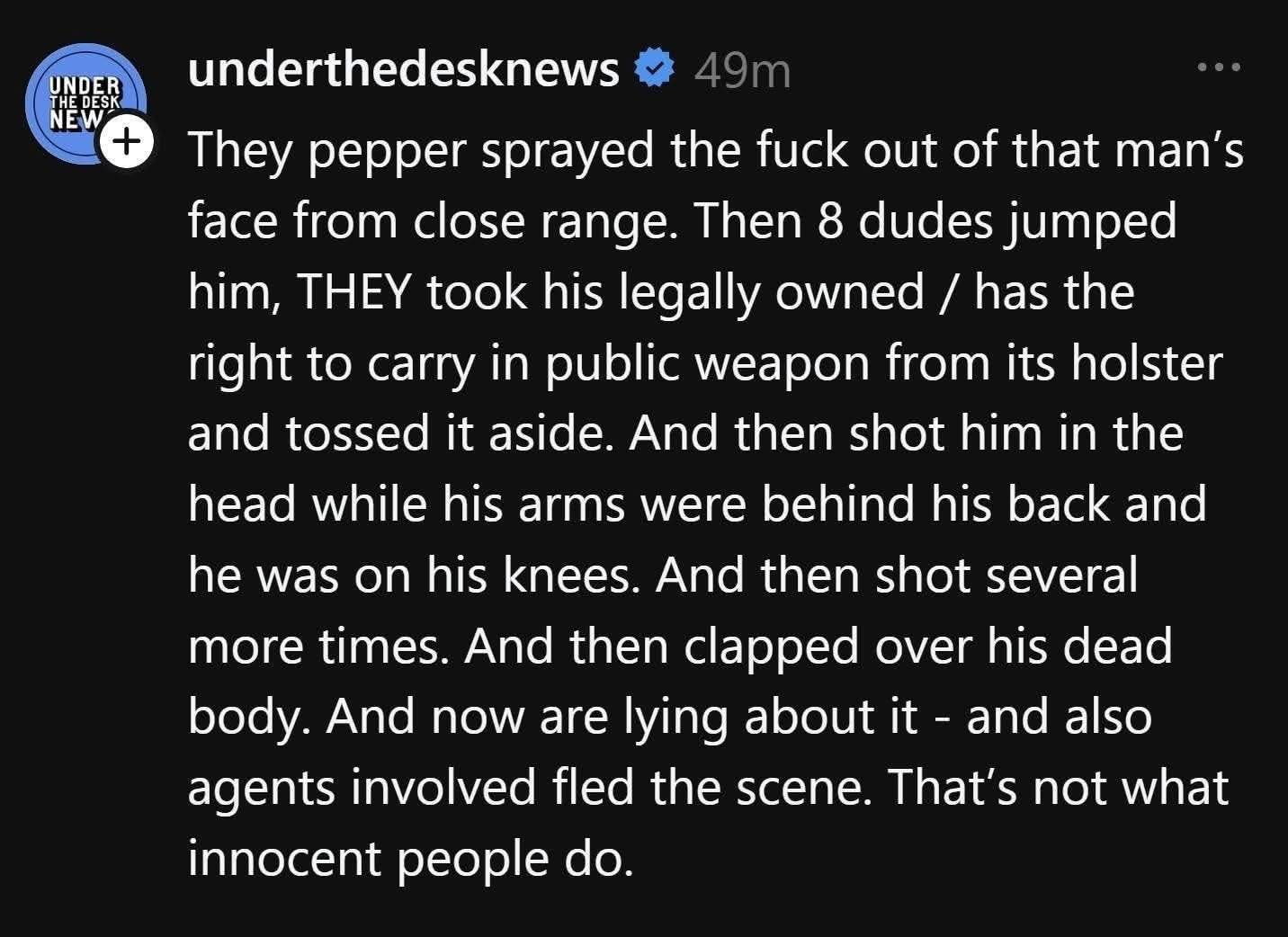Follow the account via the plus icon

[127, 140]
